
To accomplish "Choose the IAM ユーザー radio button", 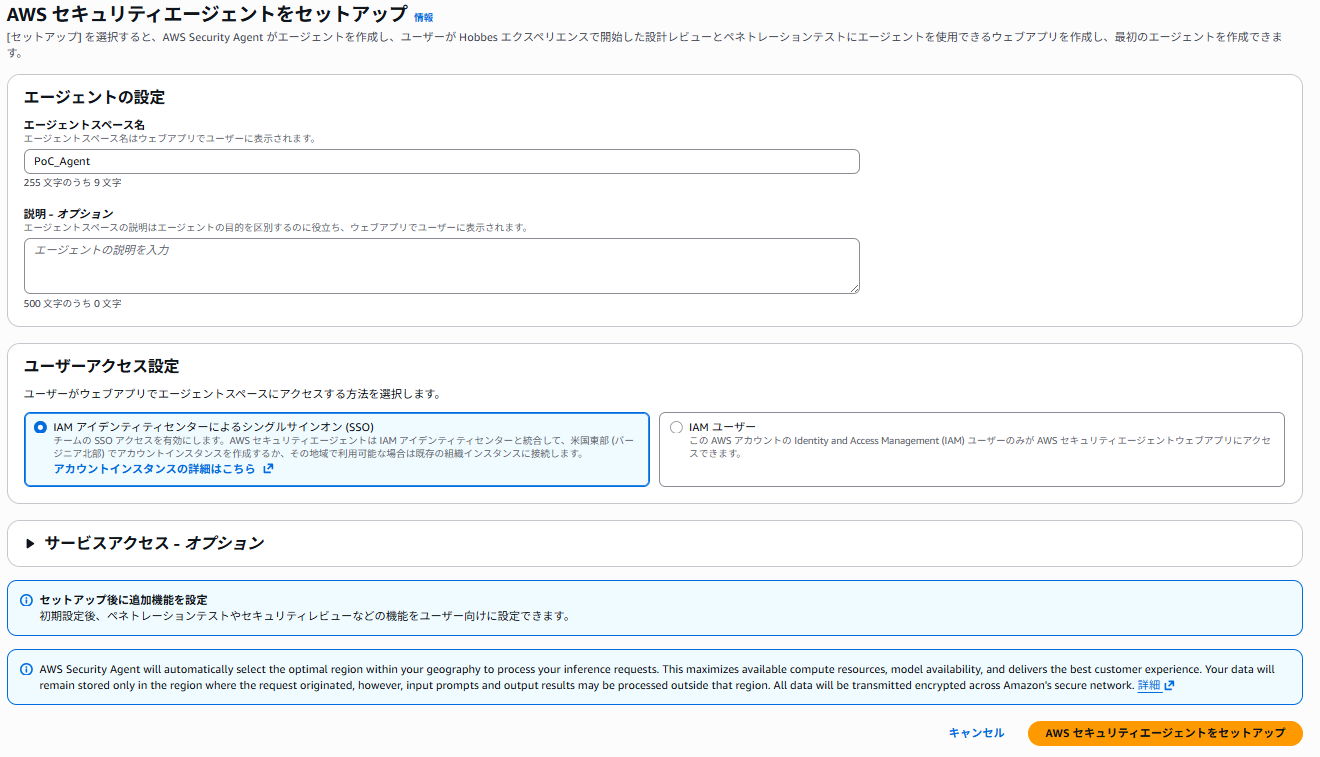I will click(x=676, y=427).
